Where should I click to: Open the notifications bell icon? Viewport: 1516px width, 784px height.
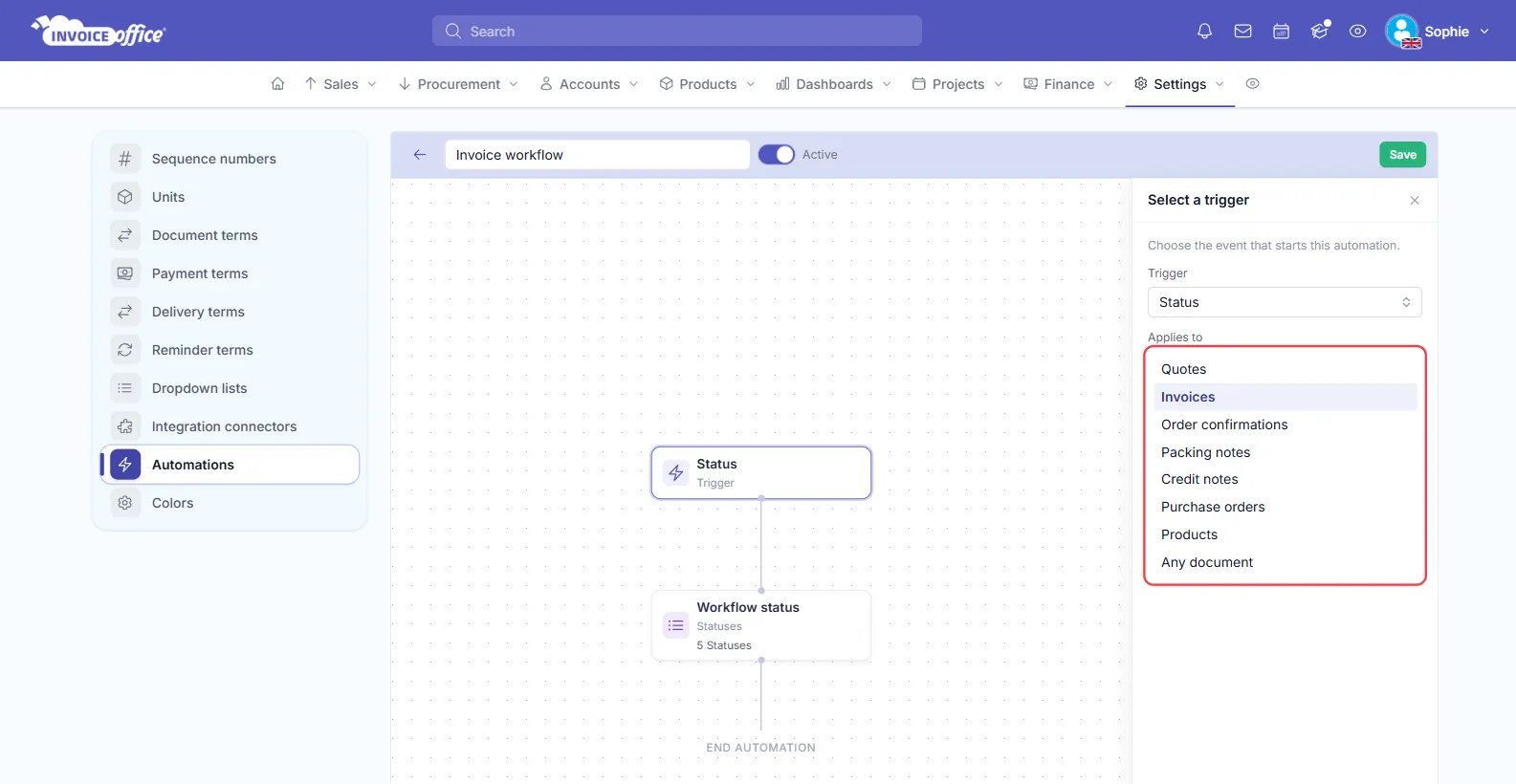(x=1204, y=32)
